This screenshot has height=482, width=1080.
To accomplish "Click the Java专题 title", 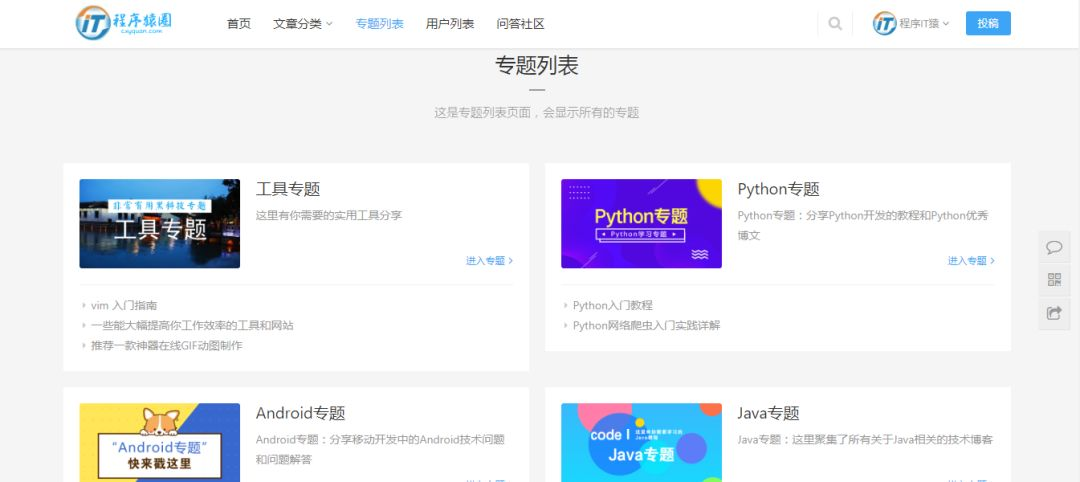I will [x=768, y=413].
